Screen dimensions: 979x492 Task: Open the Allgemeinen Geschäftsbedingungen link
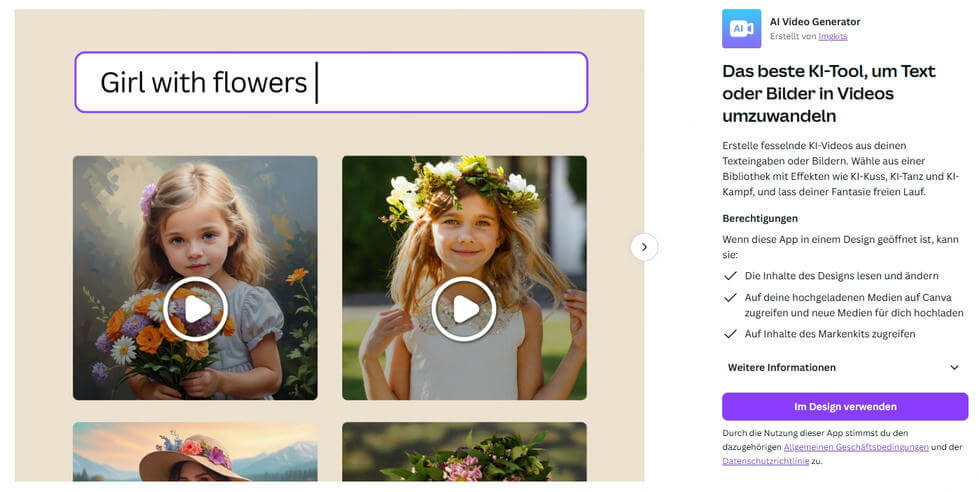click(855, 447)
